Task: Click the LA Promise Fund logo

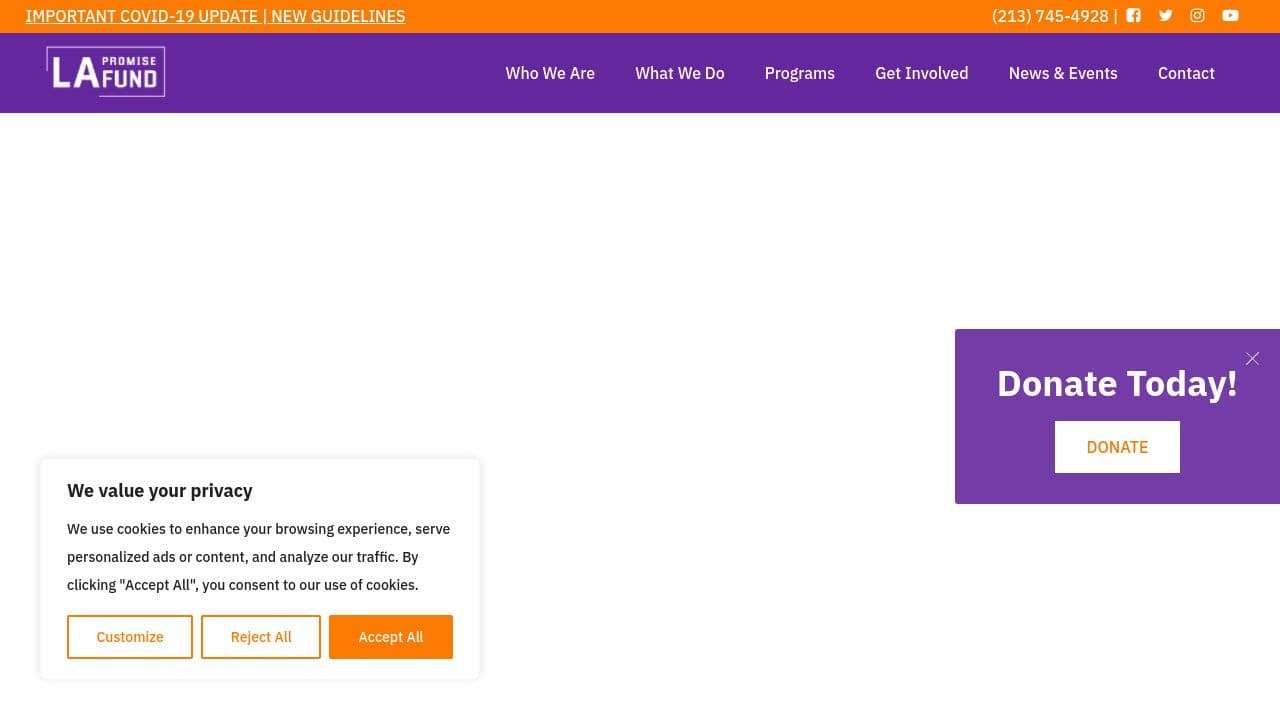Action: pos(105,71)
